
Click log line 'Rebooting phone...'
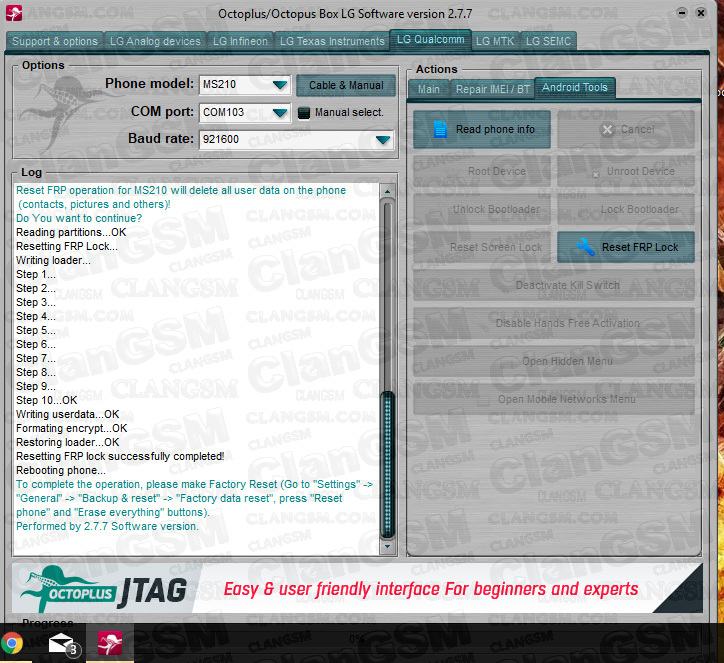pyautogui.click(x=60, y=470)
